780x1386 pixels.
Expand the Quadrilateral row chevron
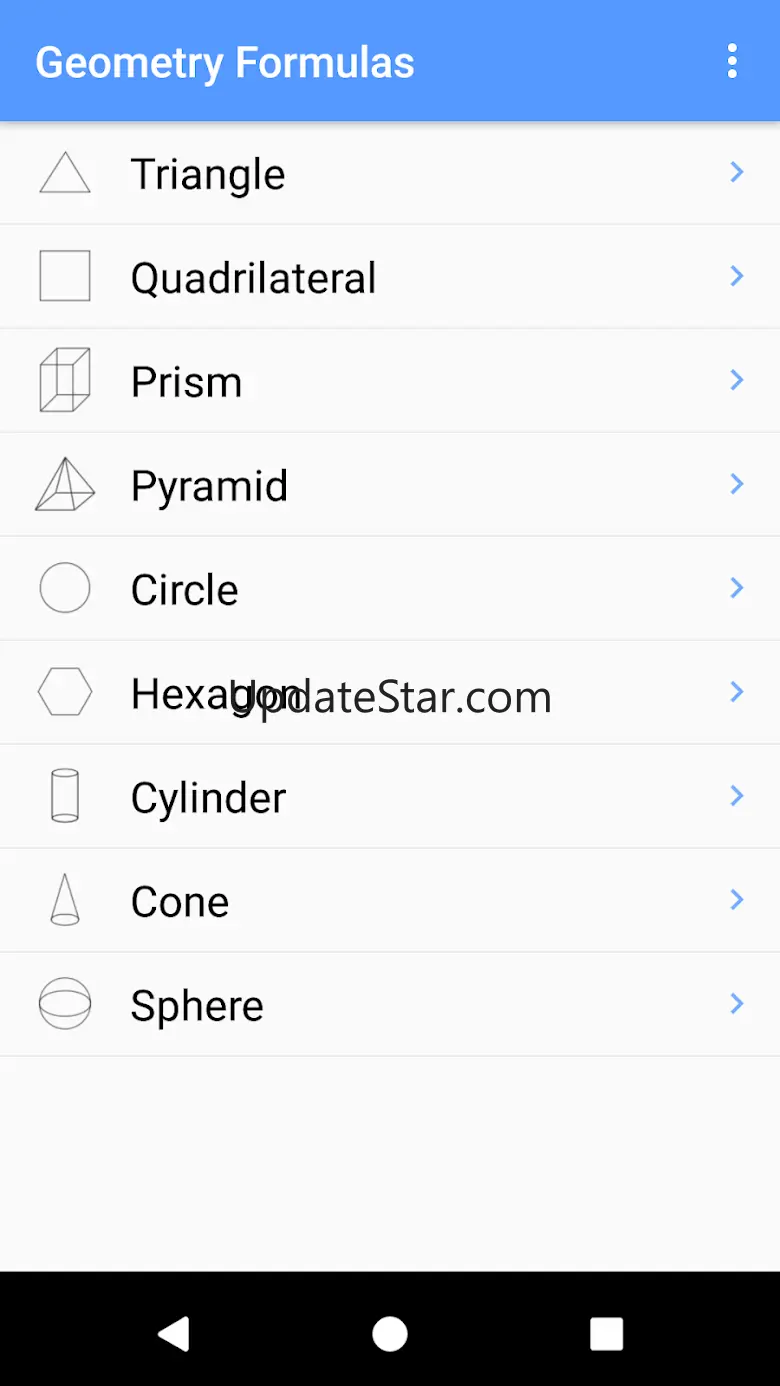[737, 276]
